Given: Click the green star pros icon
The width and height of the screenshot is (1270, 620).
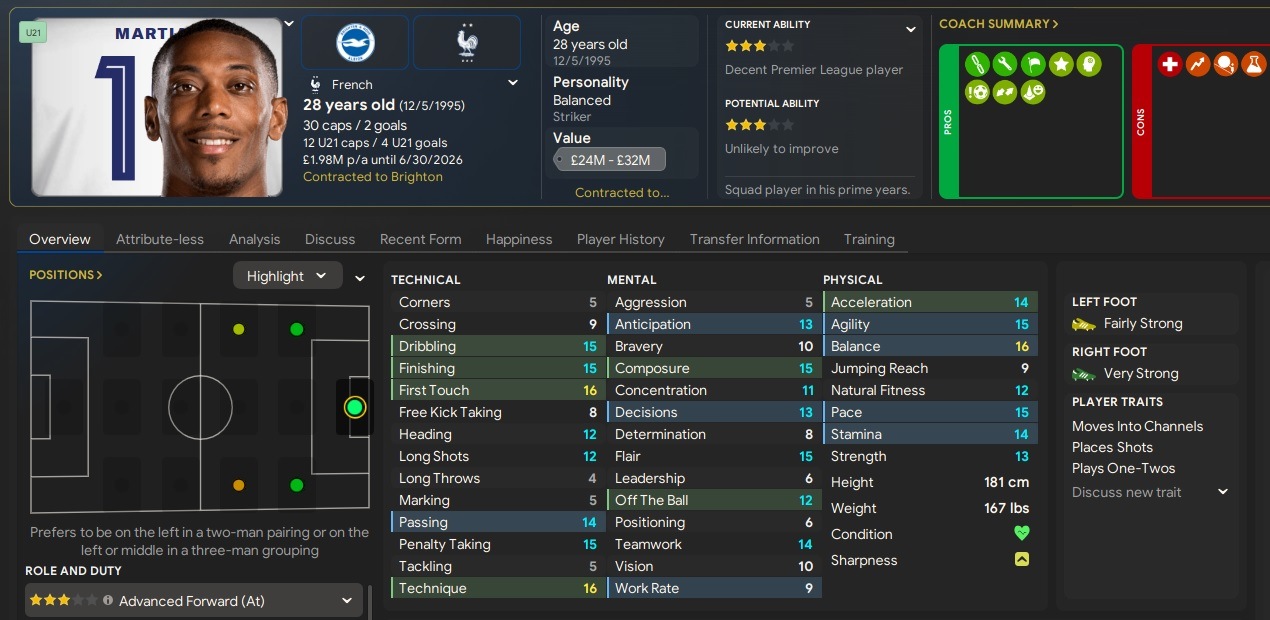Looking at the screenshot, I should (1061, 65).
